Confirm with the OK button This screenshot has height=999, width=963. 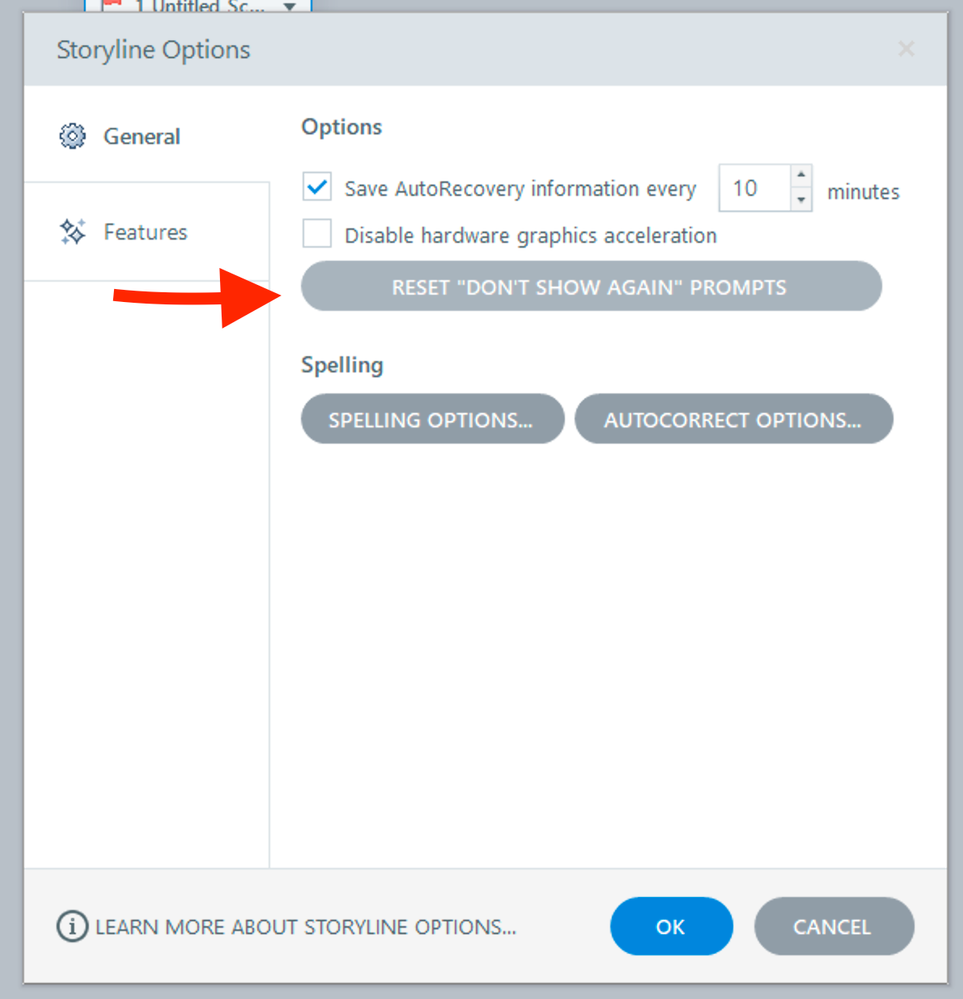pos(671,927)
